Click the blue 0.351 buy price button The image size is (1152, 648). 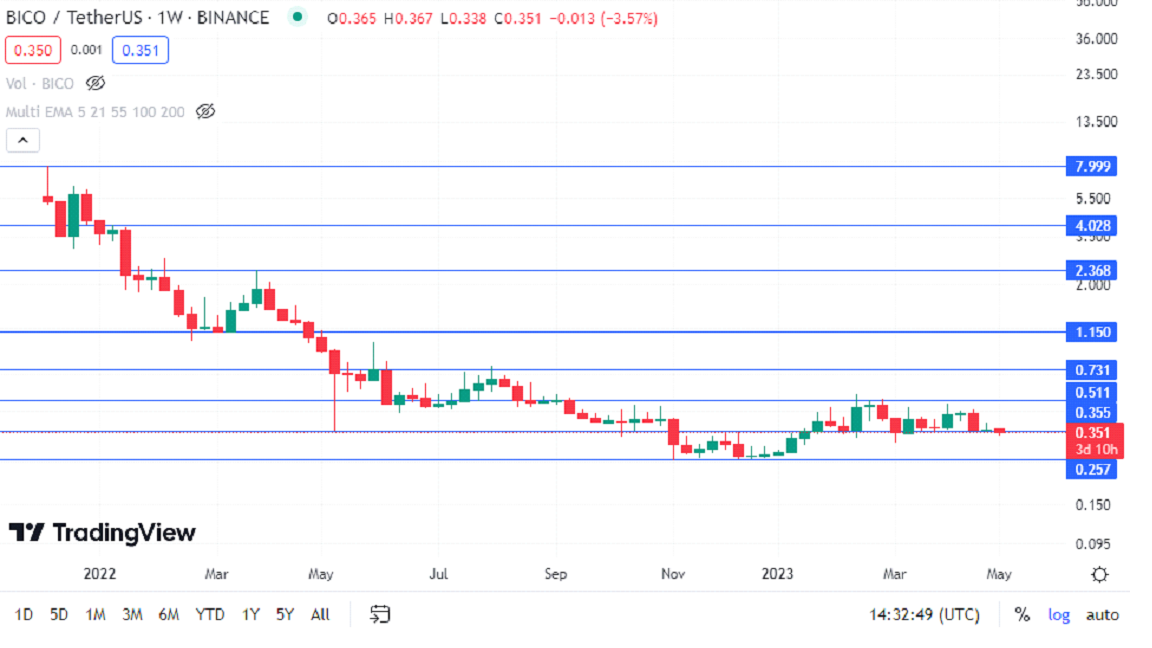(140, 51)
